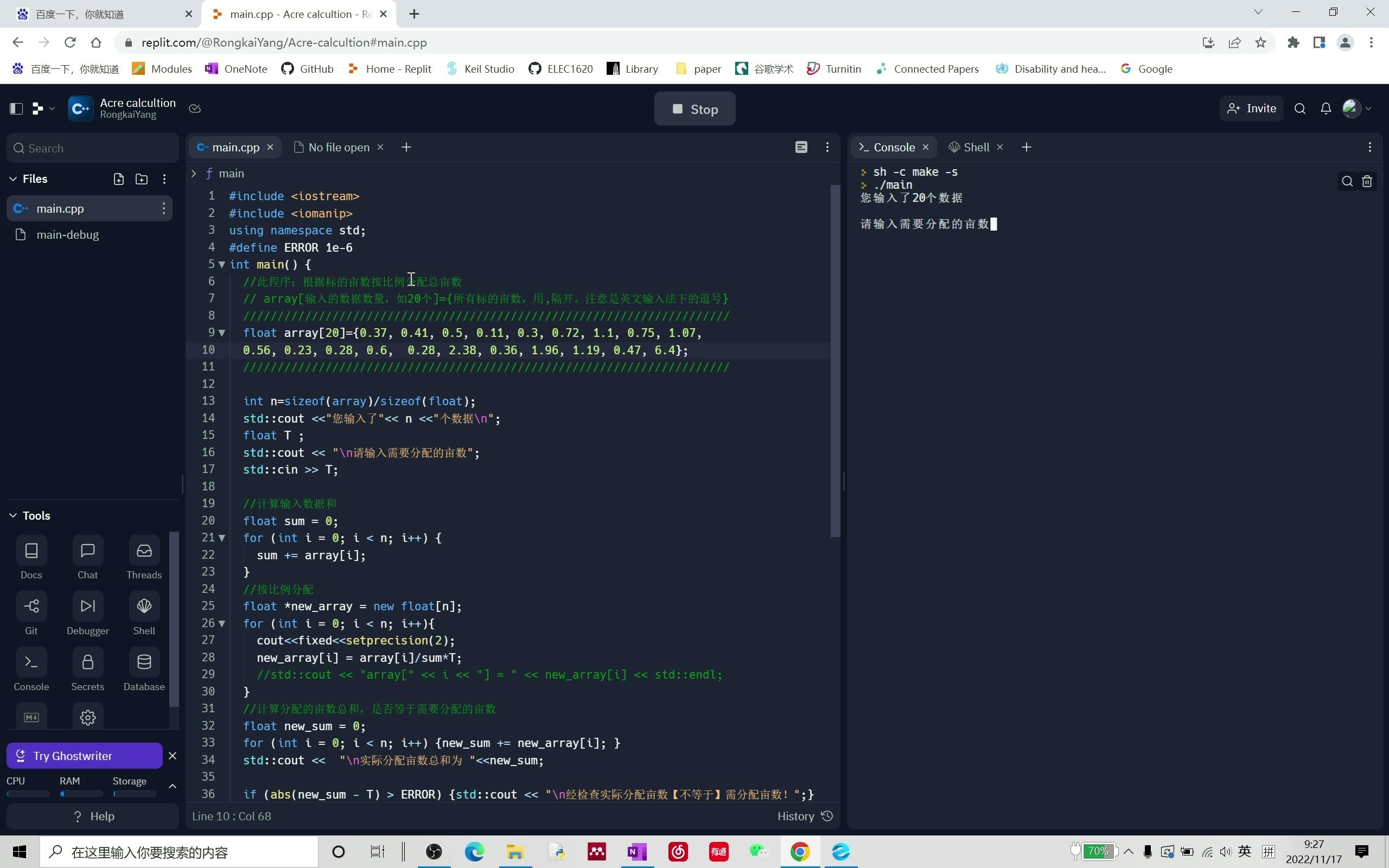Switch to the Shell tab

tap(975, 148)
